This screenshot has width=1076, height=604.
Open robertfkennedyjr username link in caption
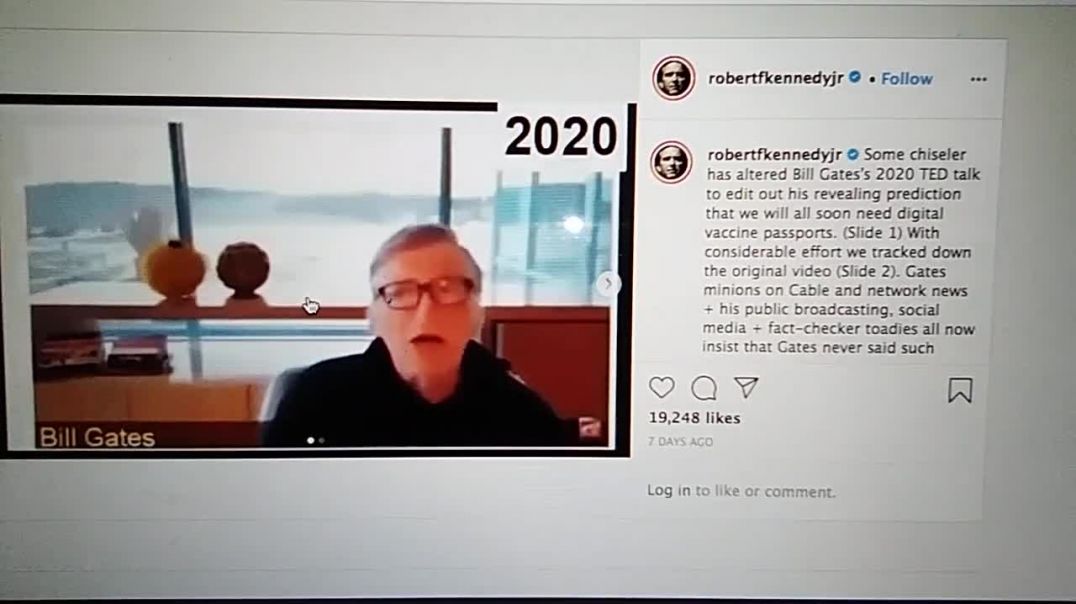(x=774, y=155)
